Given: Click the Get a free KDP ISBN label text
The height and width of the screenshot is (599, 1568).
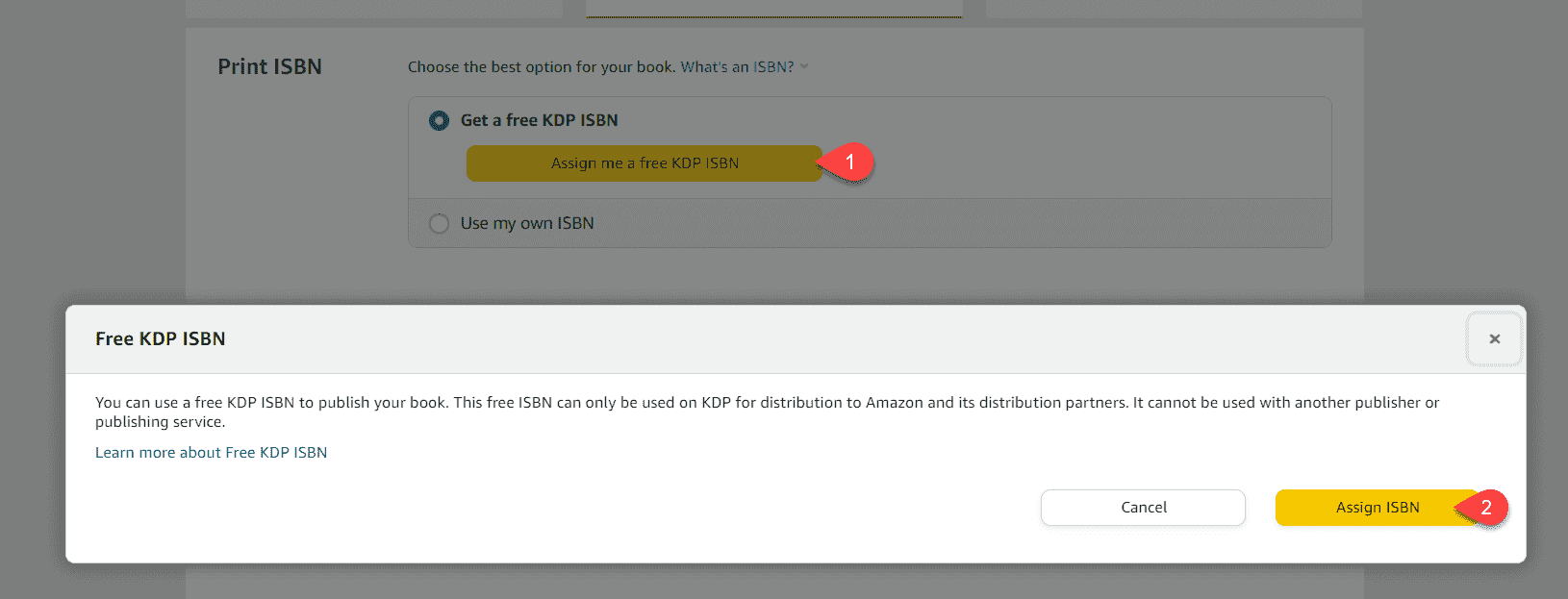Looking at the screenshot, I should 539,120.
